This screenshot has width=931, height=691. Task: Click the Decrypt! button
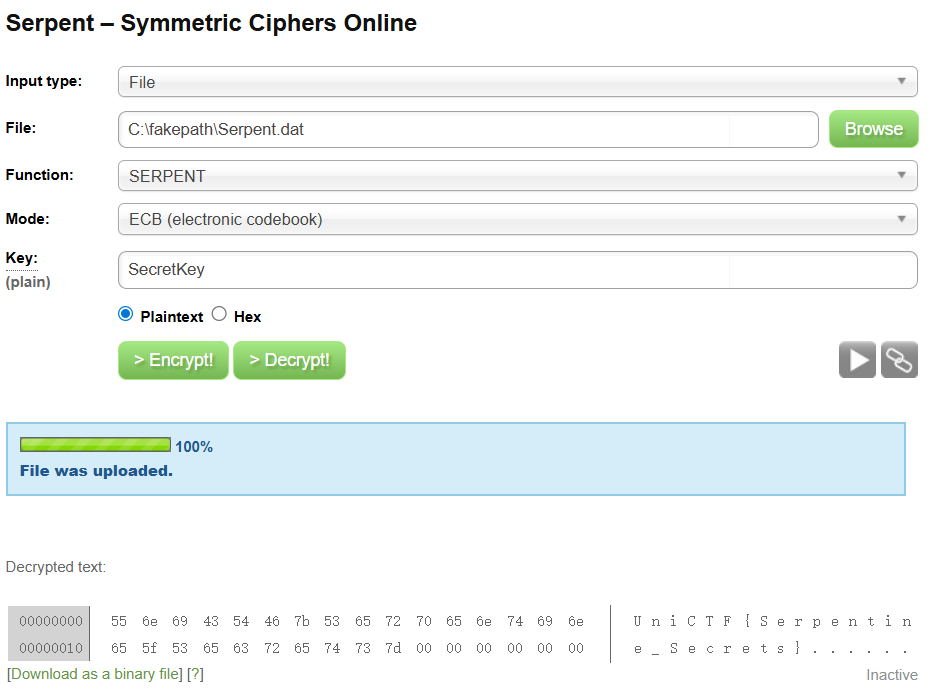click(289, 360)
